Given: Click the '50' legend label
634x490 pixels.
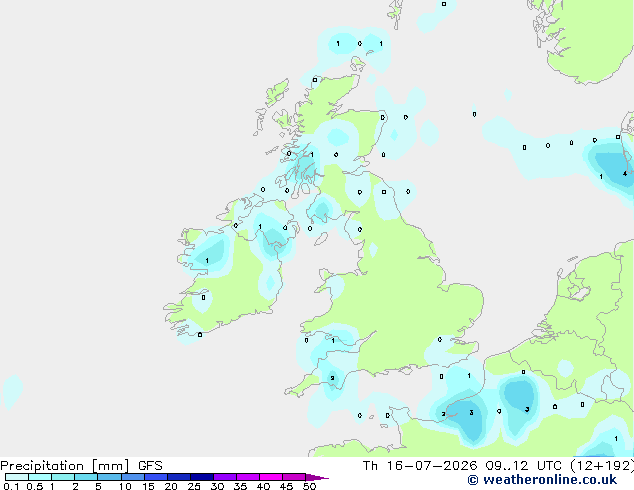Looking at the screenshot, I should [309, 486].
